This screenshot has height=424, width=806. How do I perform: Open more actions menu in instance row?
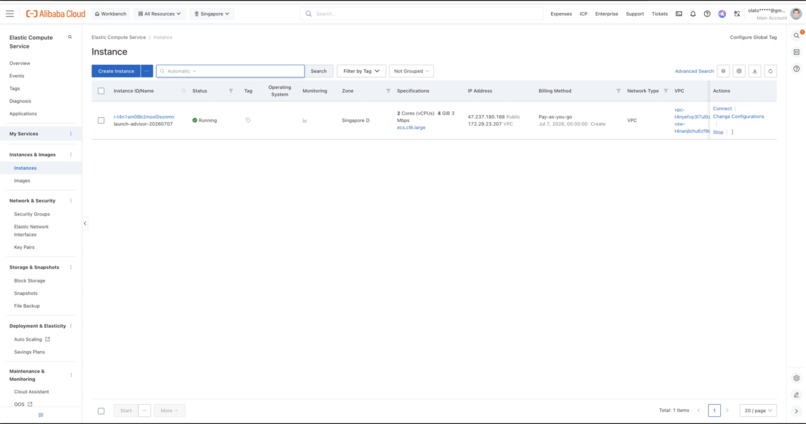732,132
